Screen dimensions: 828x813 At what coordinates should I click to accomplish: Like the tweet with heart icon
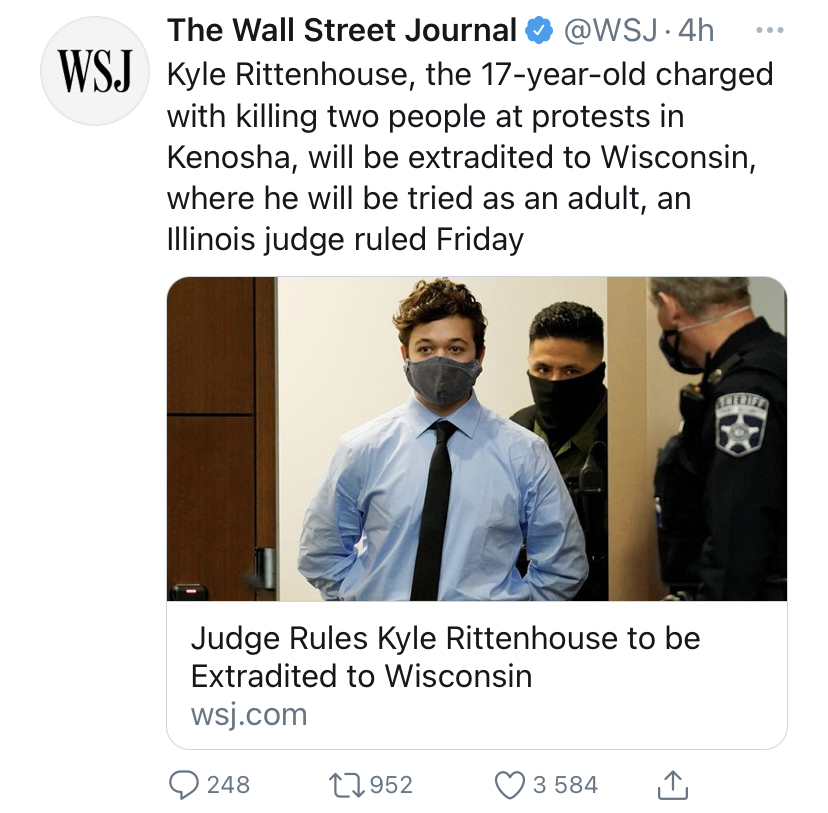pos(509,785)
